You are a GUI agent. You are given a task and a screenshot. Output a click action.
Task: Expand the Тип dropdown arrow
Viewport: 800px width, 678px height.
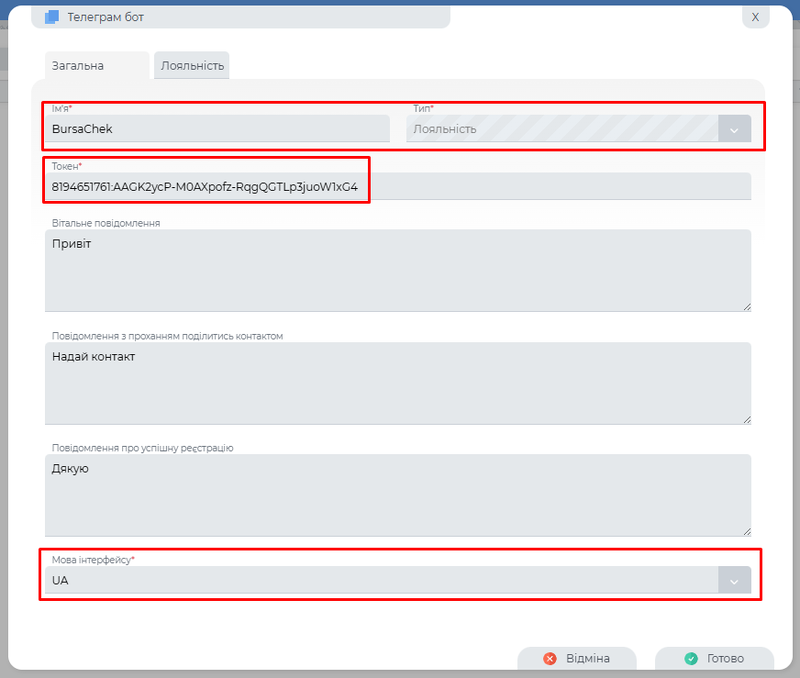[734, 129]
